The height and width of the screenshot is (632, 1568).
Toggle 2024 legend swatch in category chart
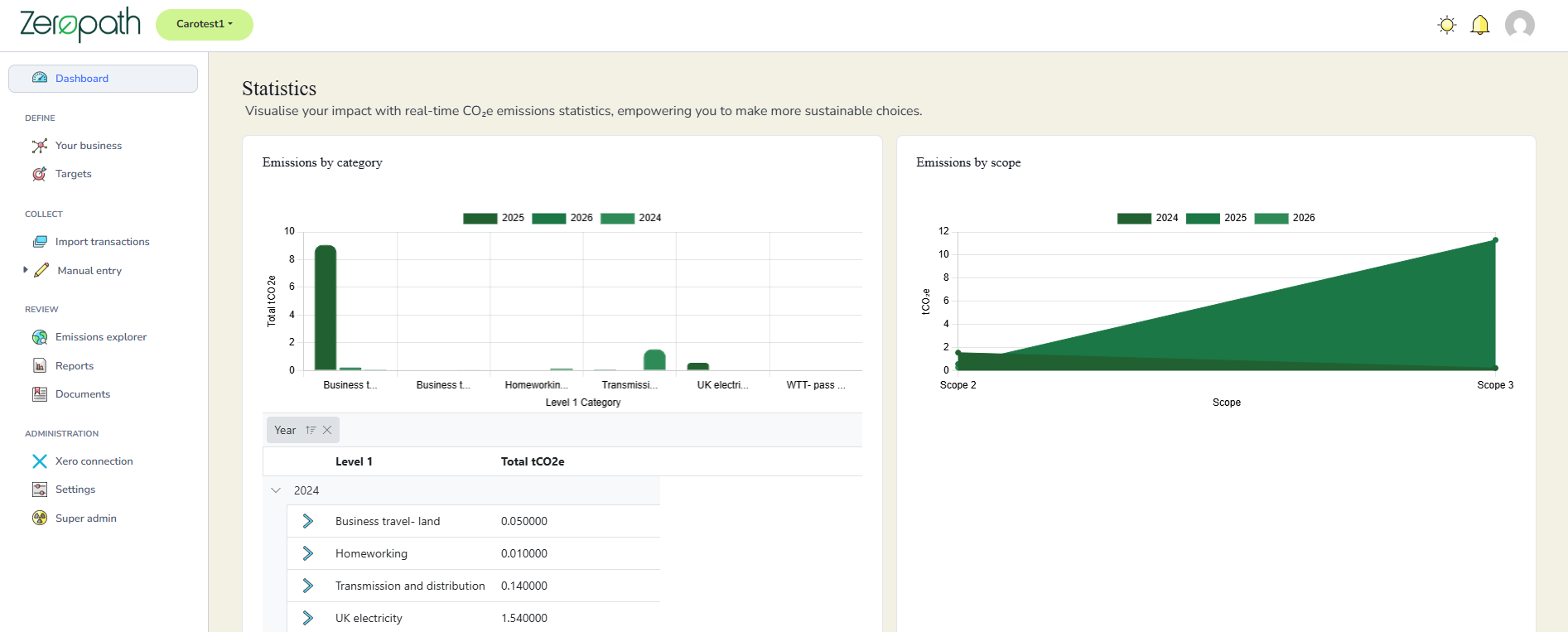point(617,218)
